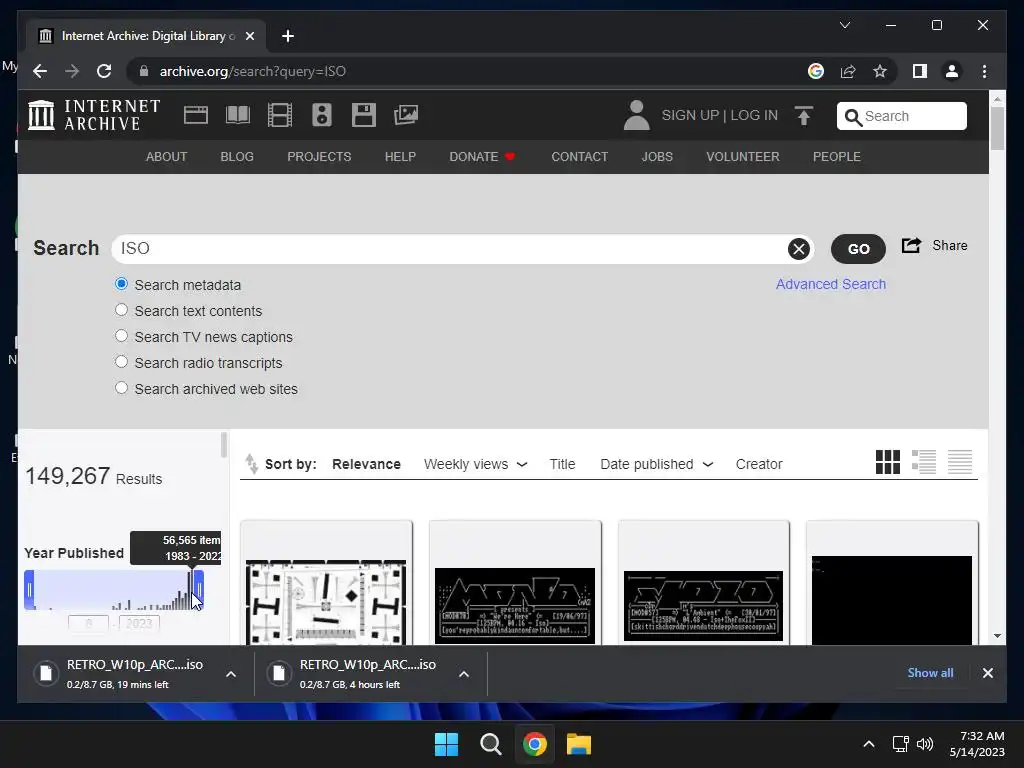The width and height of the screenshot is (1024, 768).
Task: Click the Internet Archive logo
Action: click(94, 115)
